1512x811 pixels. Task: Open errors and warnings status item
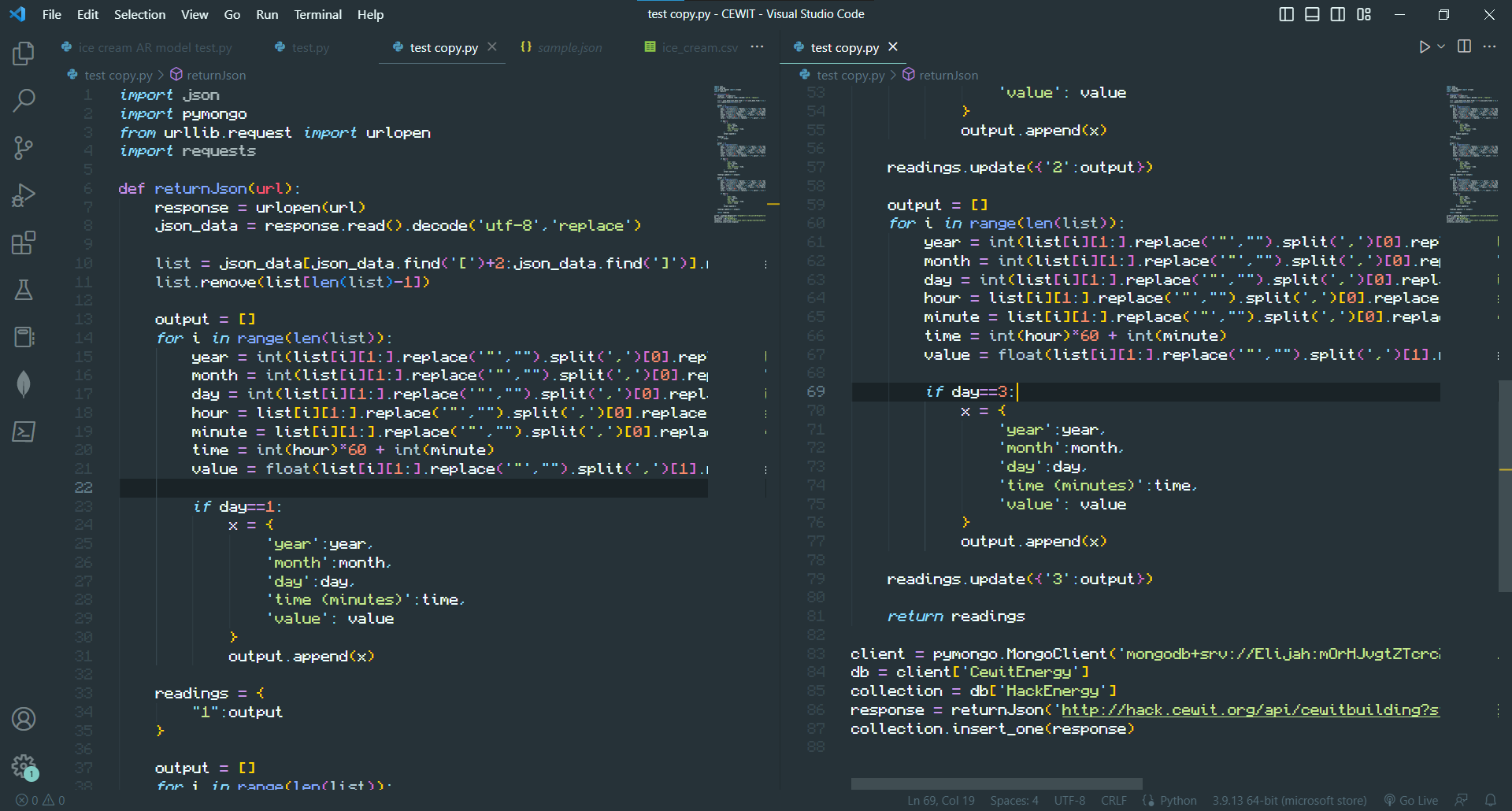[x=41, y=800]
